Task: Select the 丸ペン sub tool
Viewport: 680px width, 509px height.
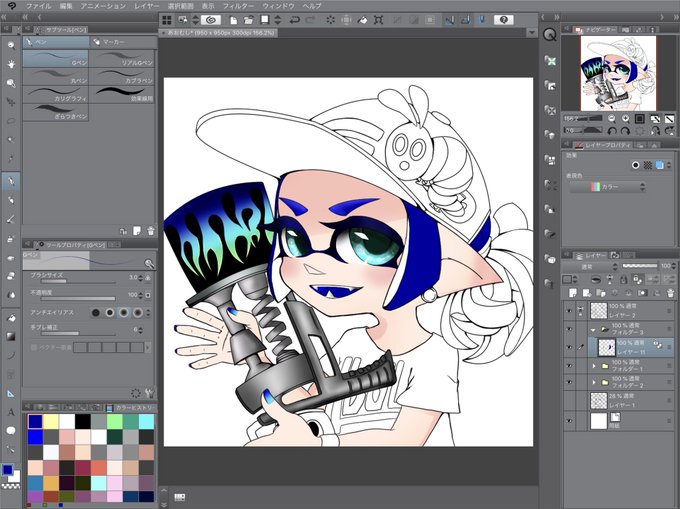Action: pos(56,76)
